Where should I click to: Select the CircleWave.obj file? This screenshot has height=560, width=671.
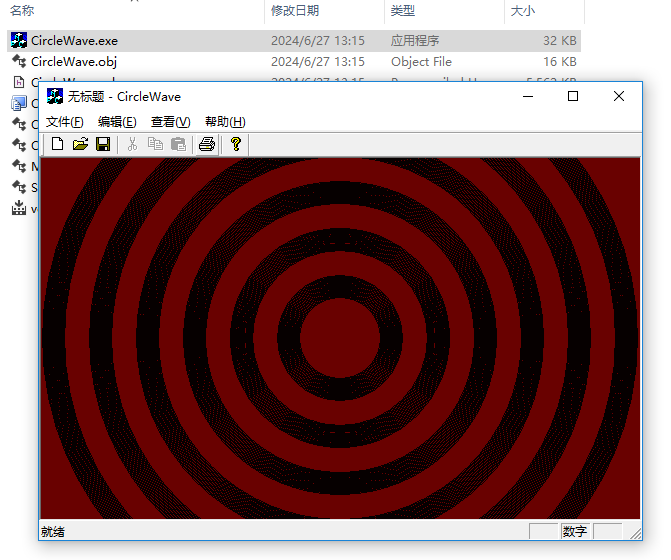click(73, 61)
